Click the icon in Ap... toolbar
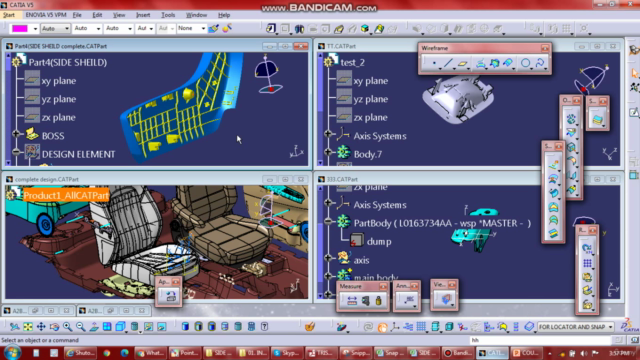This screenshot has height=360, width=640. click(x=171, y=296)
